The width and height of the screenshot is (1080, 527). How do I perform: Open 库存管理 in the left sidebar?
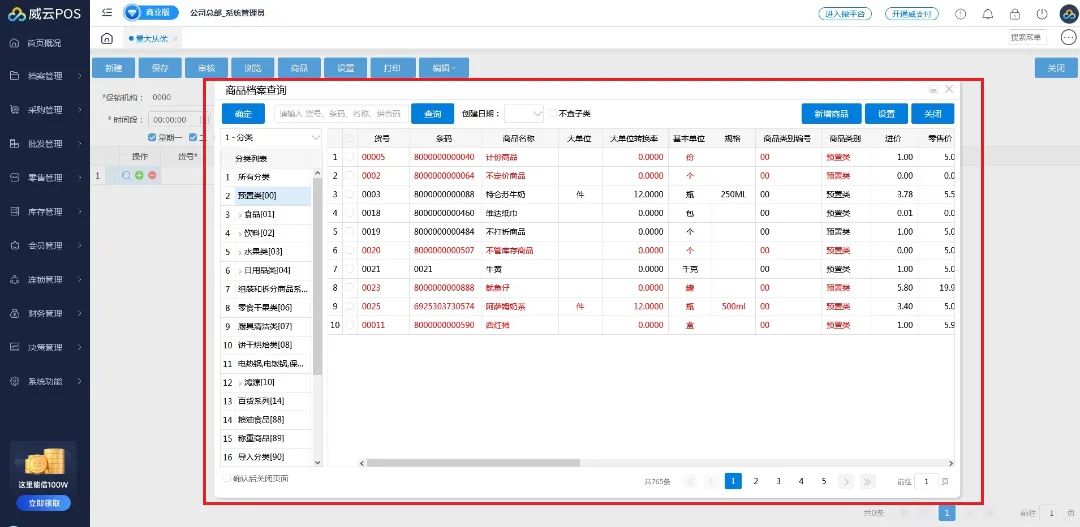[45, 212]
